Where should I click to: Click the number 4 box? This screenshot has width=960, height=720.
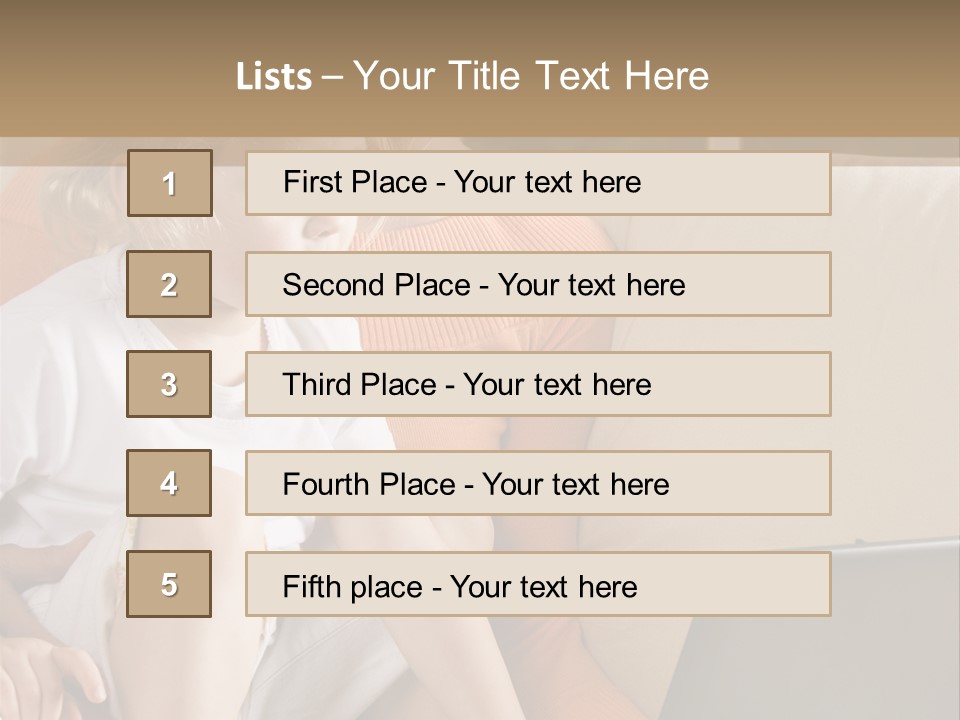pyautogui.click(x=169, y=483)
